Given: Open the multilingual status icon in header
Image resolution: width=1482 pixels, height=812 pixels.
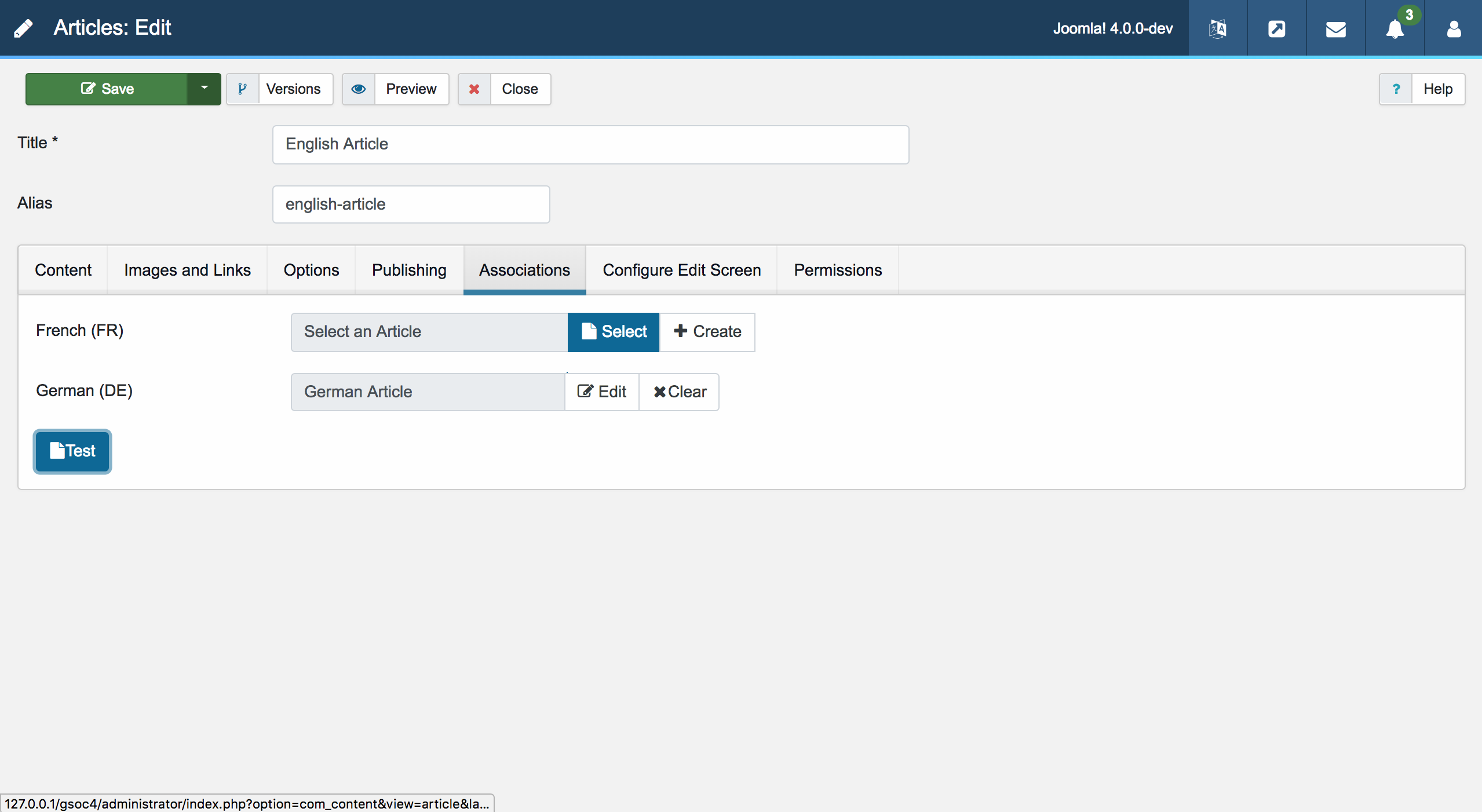Looking at the screenshot, I should (1217, 28).
